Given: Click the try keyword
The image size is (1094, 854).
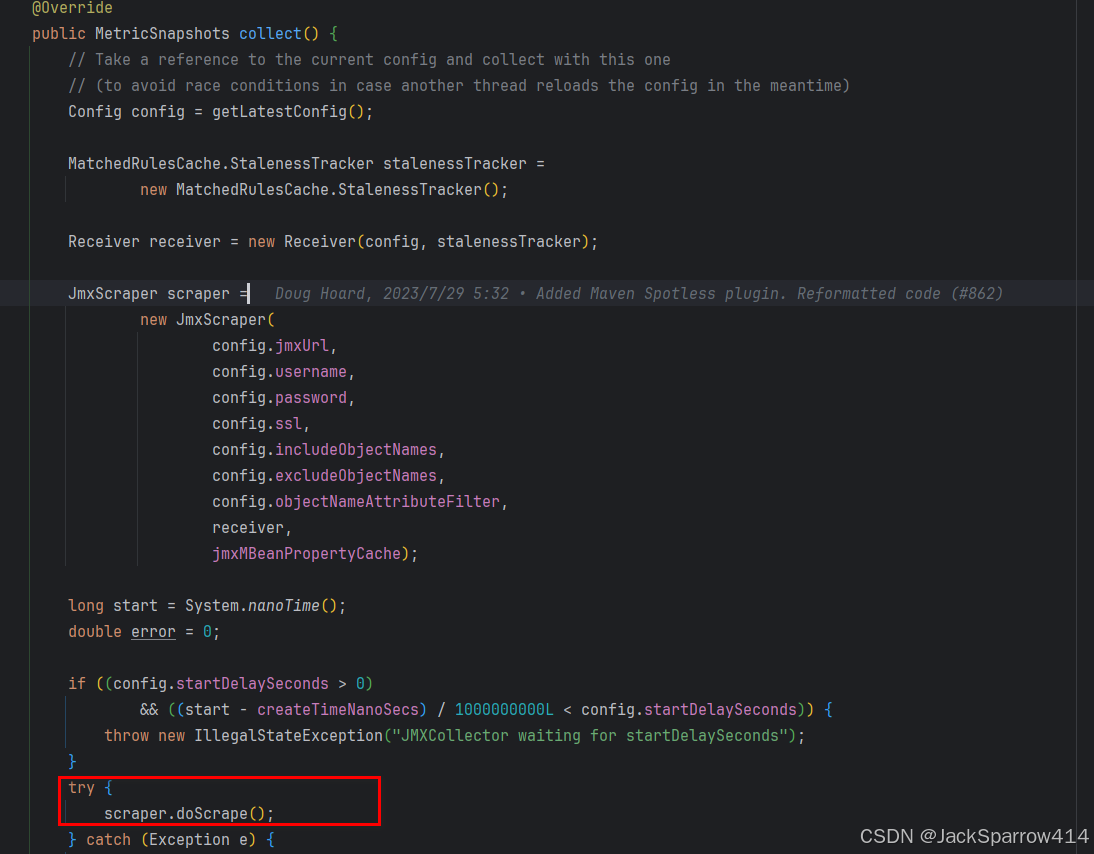Looking at the screenshot, I should pyautogui.click(x=81, y=788).
